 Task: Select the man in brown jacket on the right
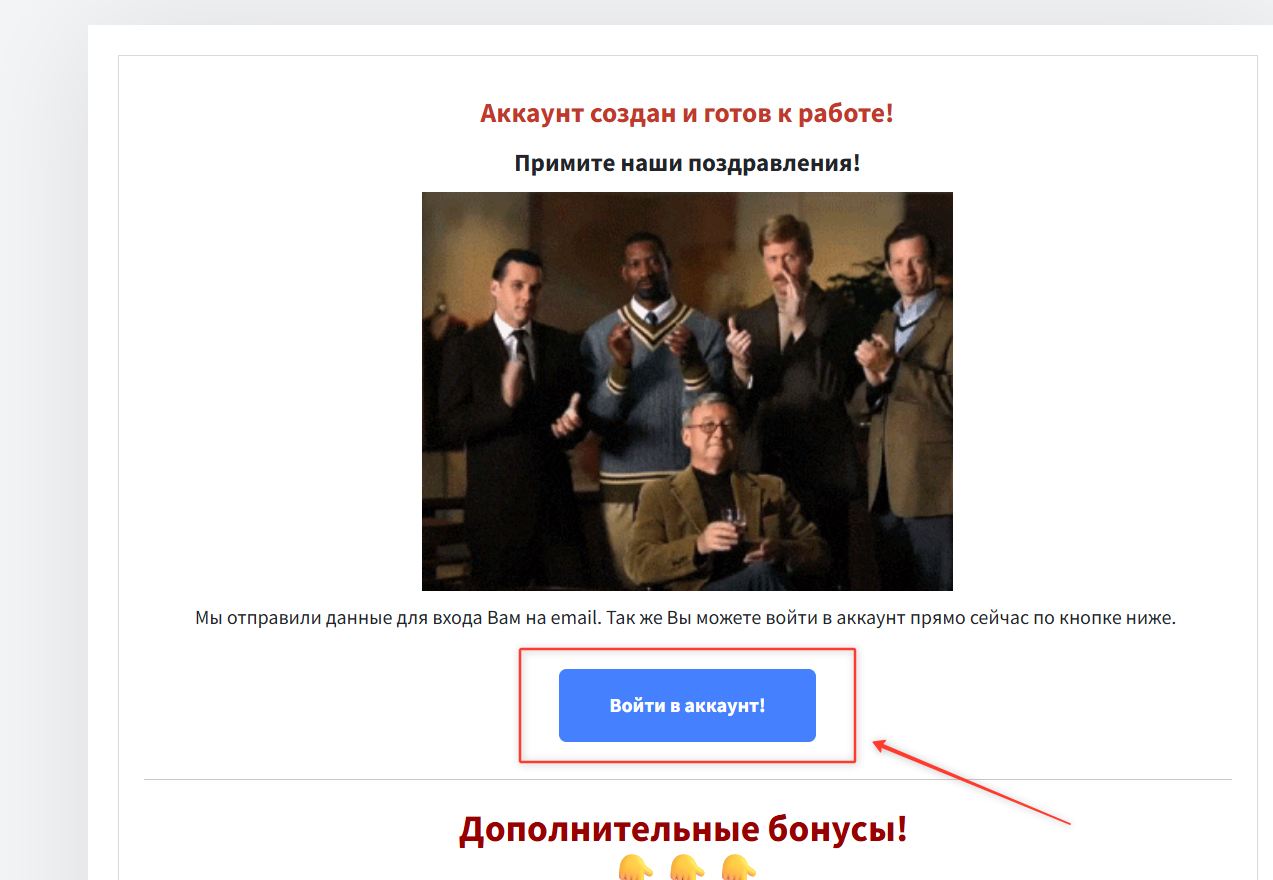905,400
